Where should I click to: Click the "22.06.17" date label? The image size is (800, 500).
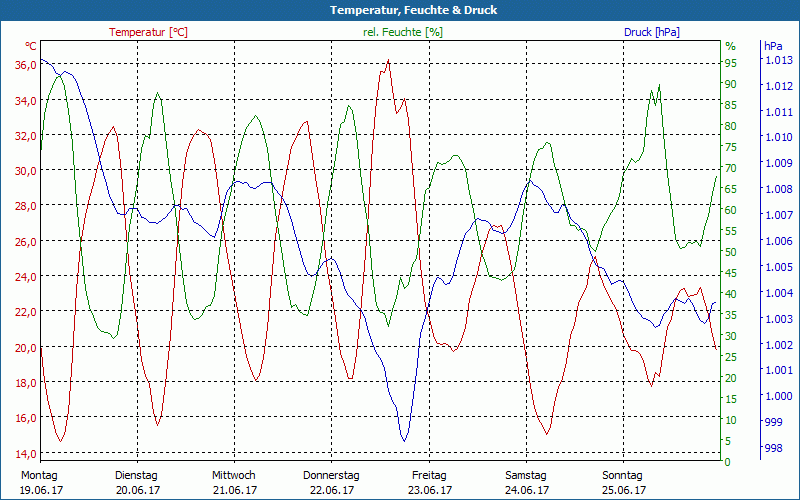(332, 490)
